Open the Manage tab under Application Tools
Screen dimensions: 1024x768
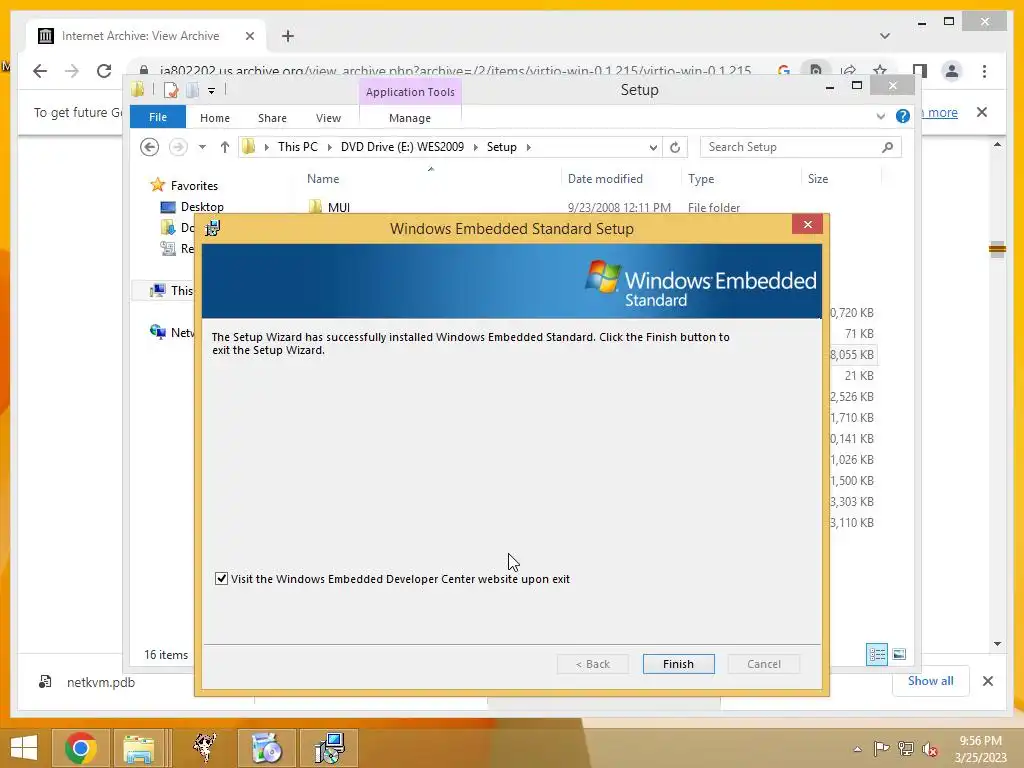(x=410, y=118)
